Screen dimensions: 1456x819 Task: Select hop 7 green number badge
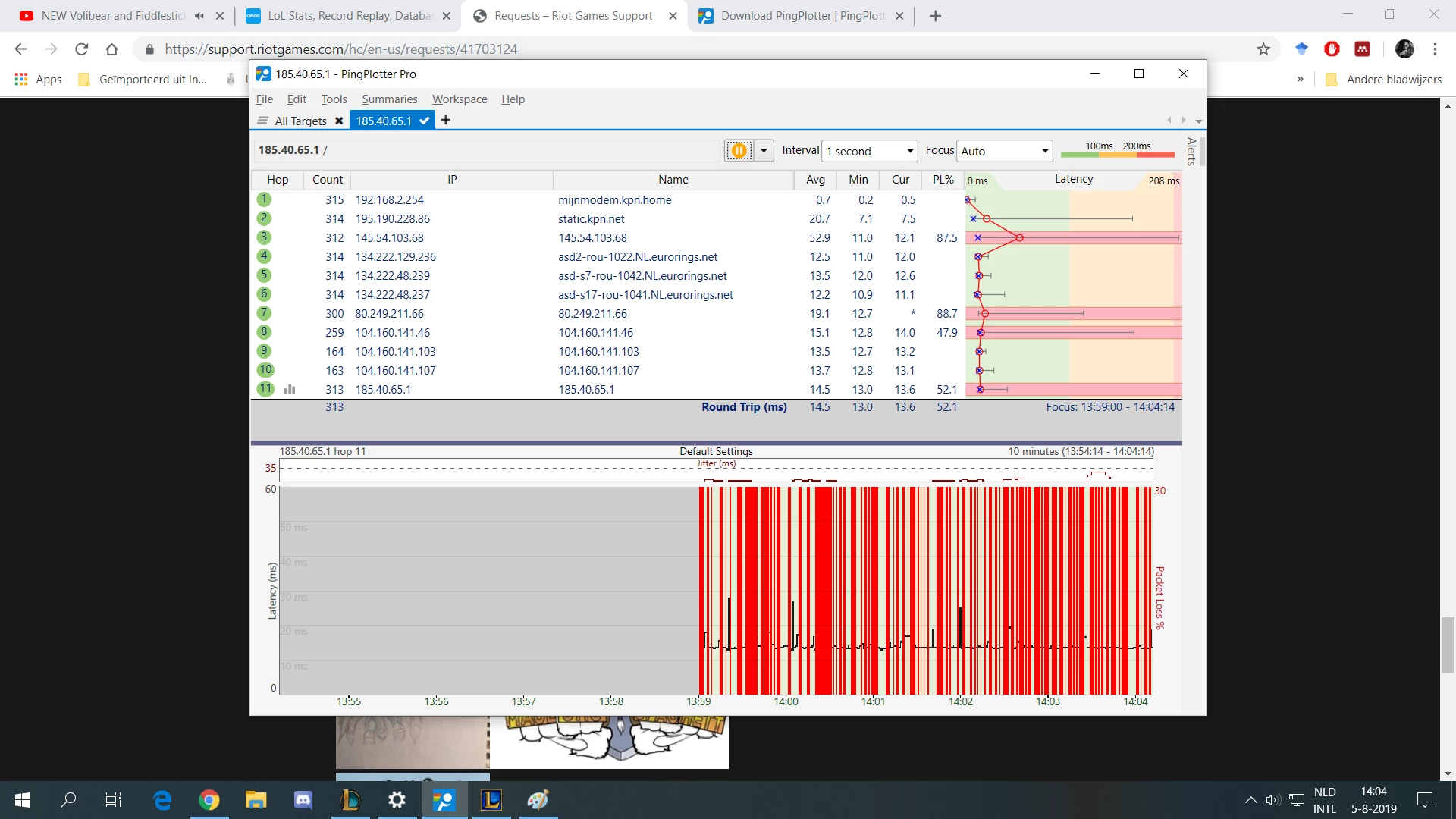click(264, 313)
